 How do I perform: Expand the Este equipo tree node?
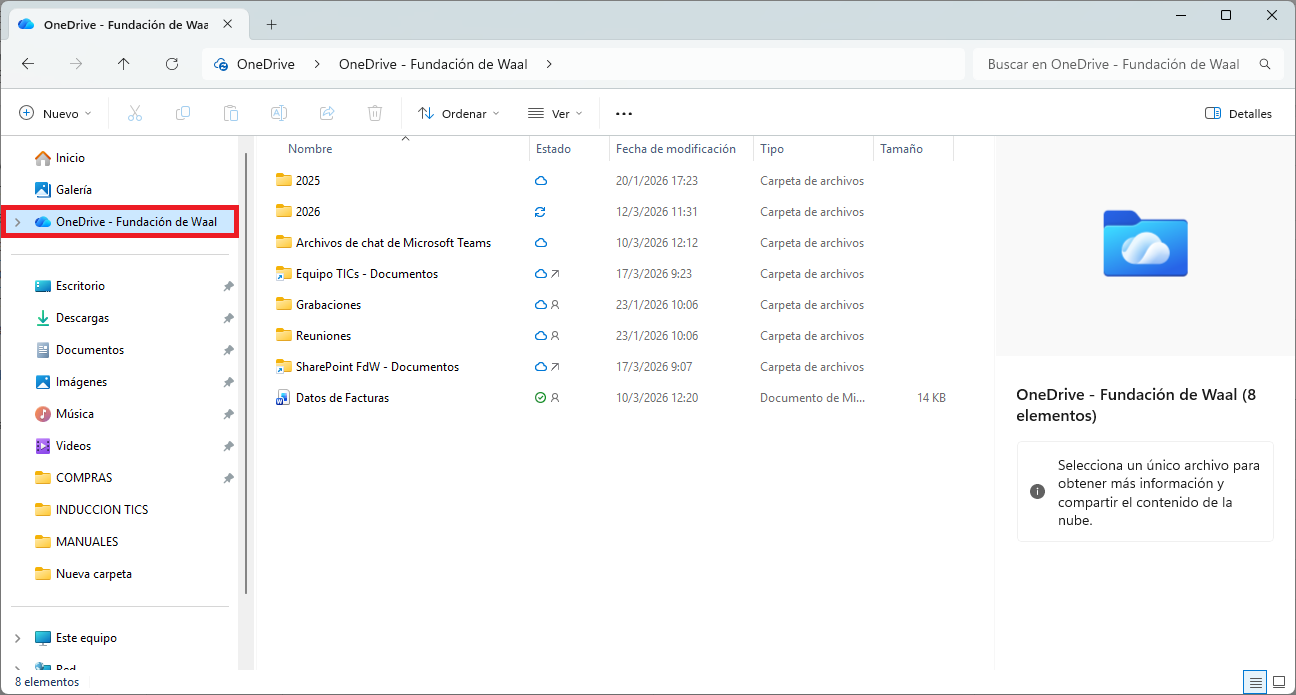17,638
